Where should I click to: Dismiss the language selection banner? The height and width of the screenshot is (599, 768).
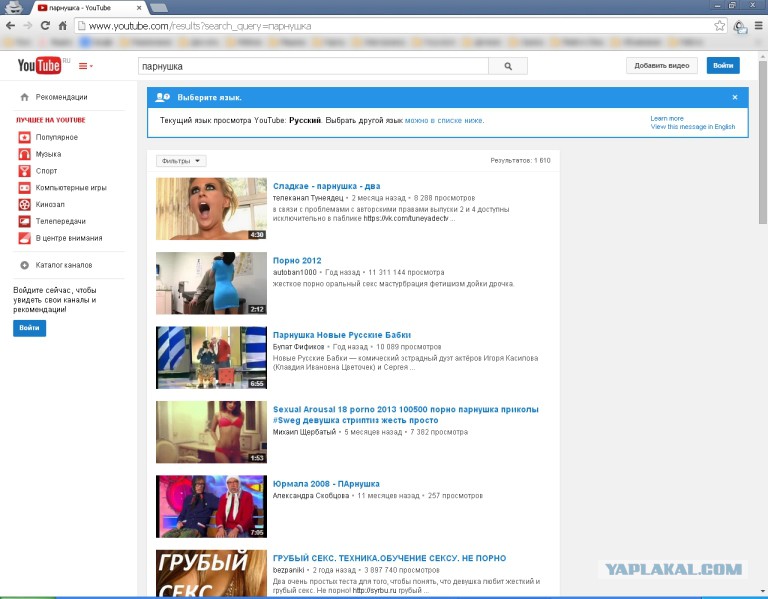click(734, 97)
